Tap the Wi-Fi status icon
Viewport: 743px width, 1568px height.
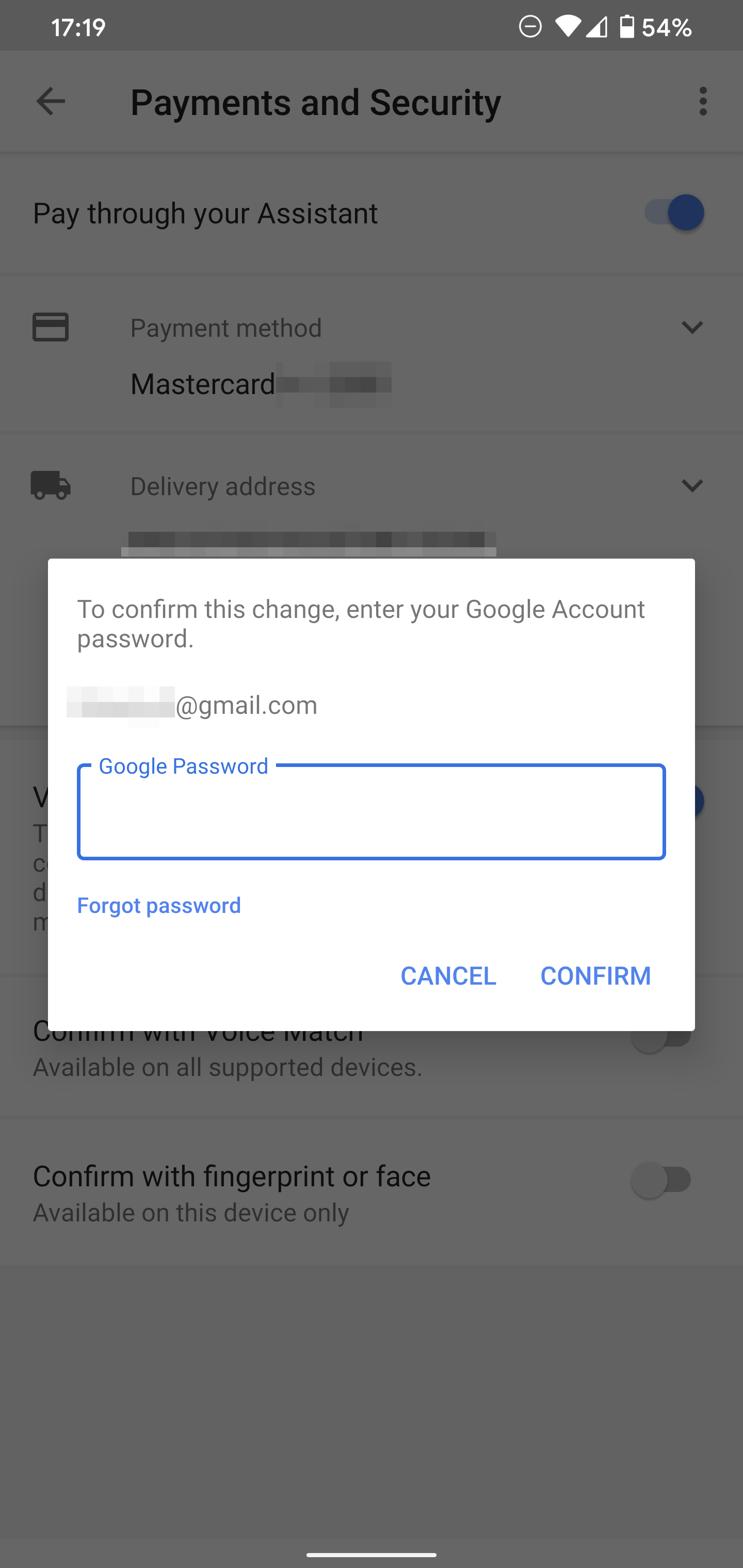[x=567, y=27]
